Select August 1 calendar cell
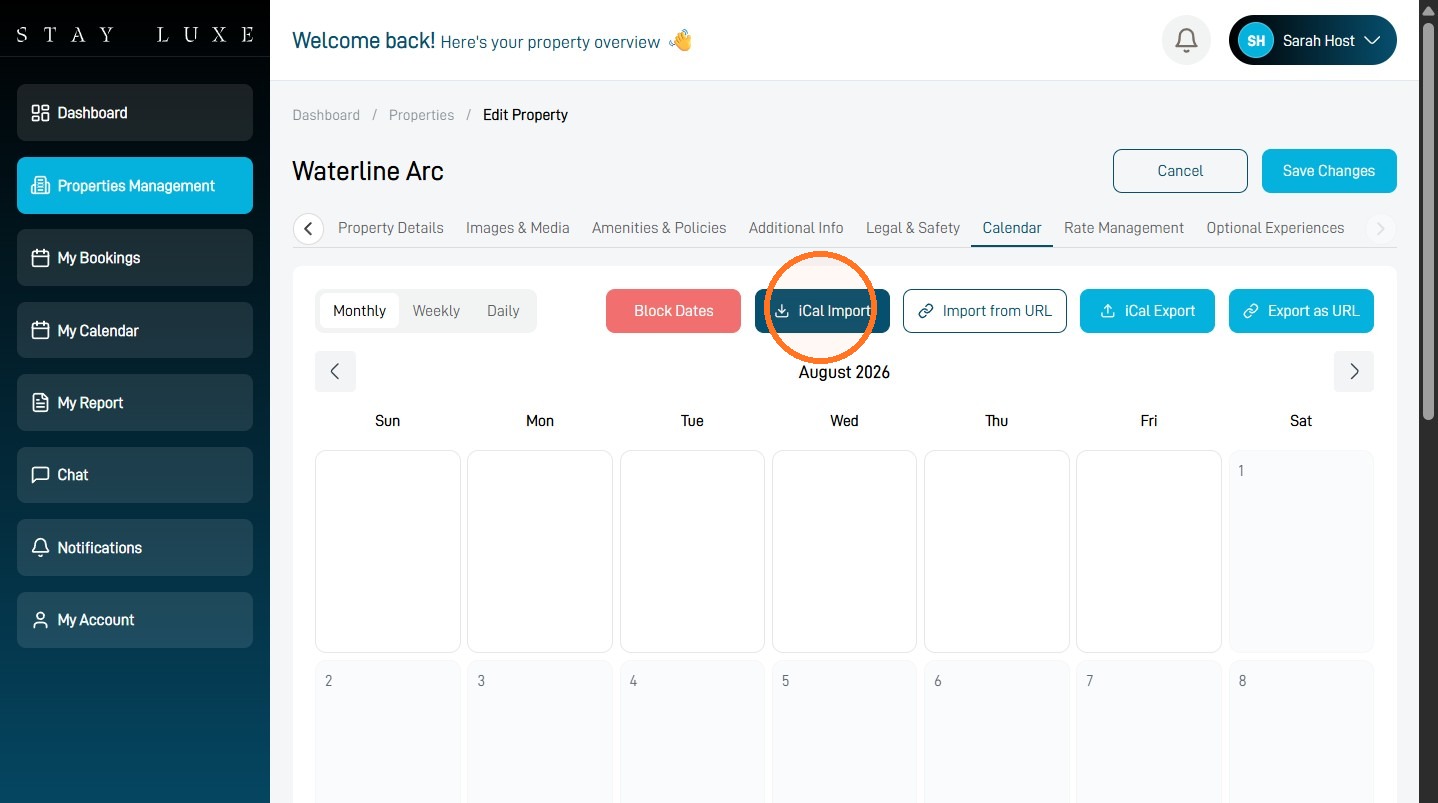 (x=1301, y=551)
